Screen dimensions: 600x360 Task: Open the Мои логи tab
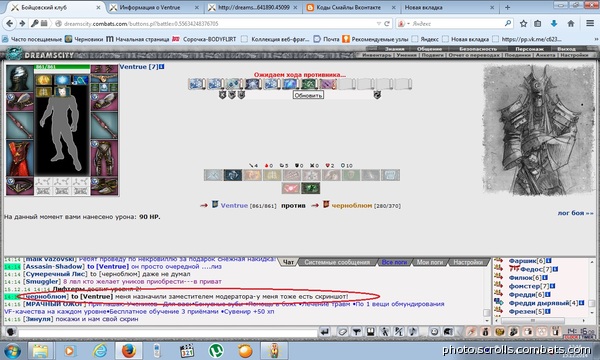coord(430,262)
